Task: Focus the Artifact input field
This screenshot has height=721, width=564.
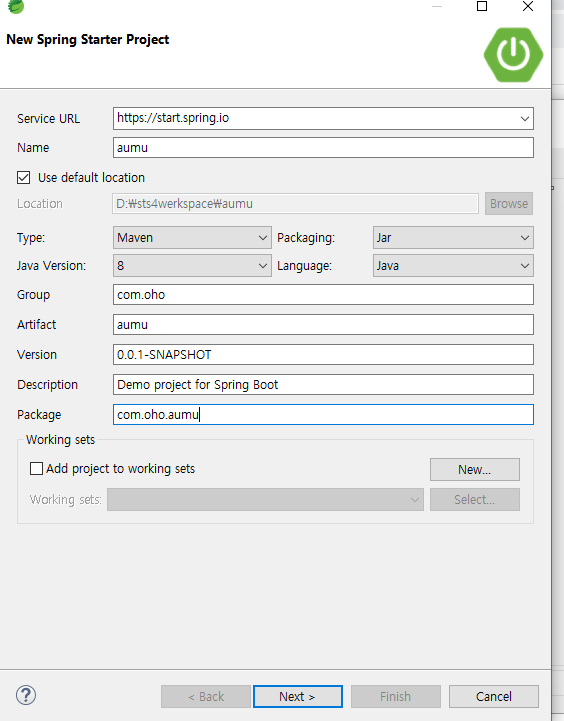Action: (x=323, y=325)
